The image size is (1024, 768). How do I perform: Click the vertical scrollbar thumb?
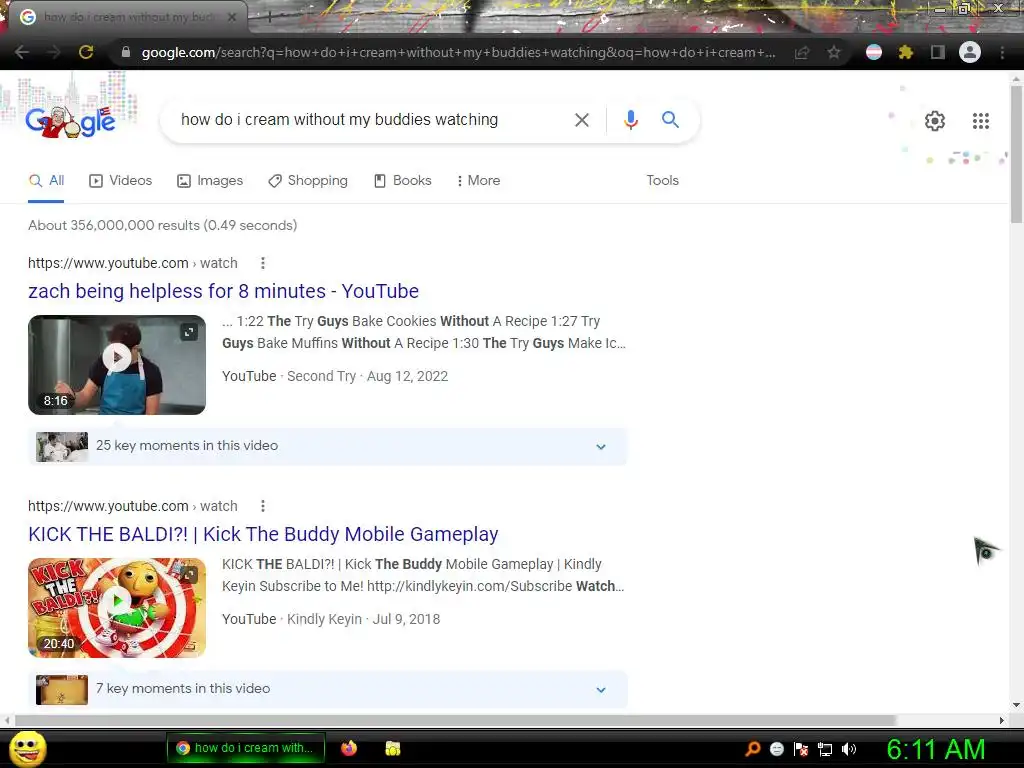[x=1016, y=154]
